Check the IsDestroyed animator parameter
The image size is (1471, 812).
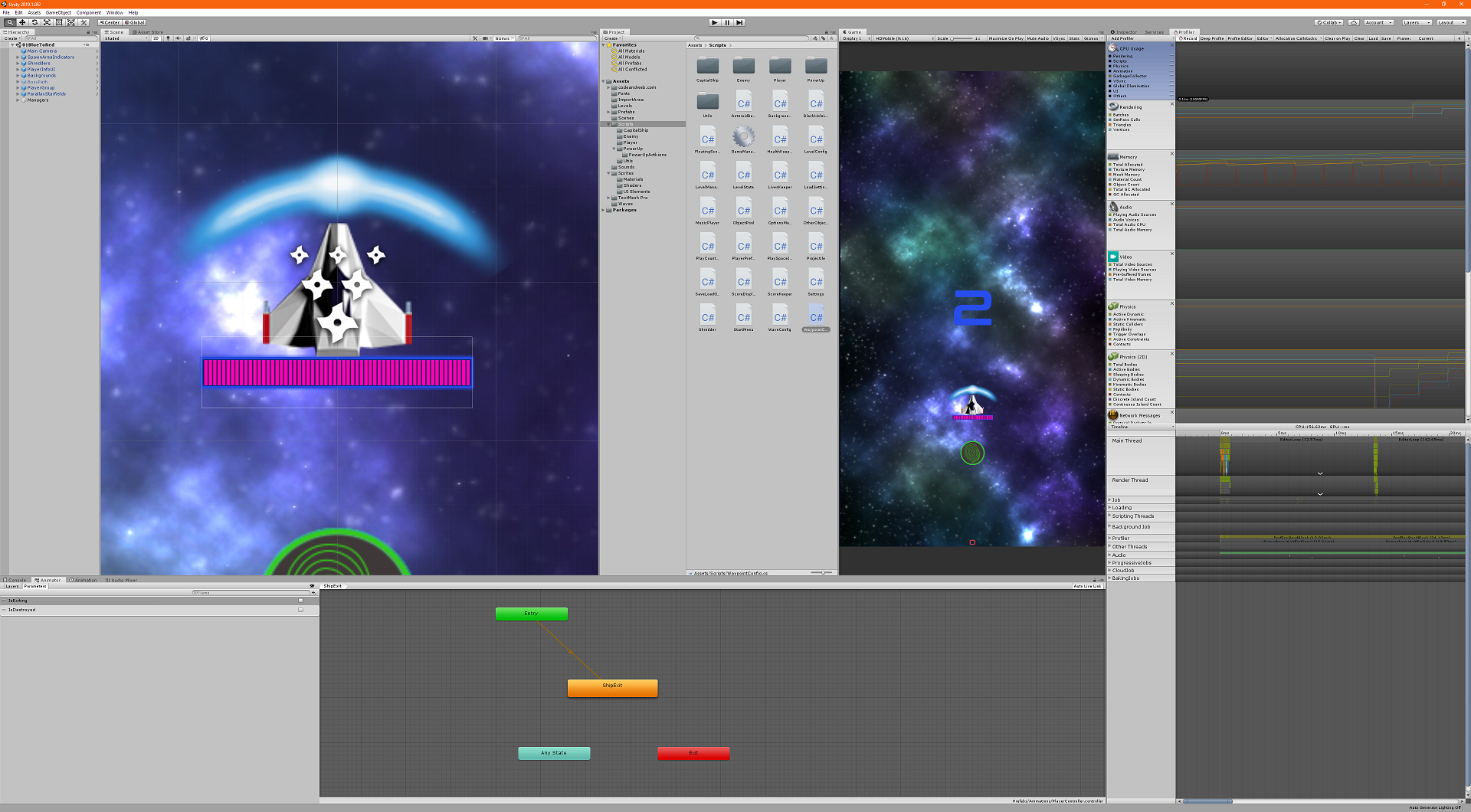301,610
